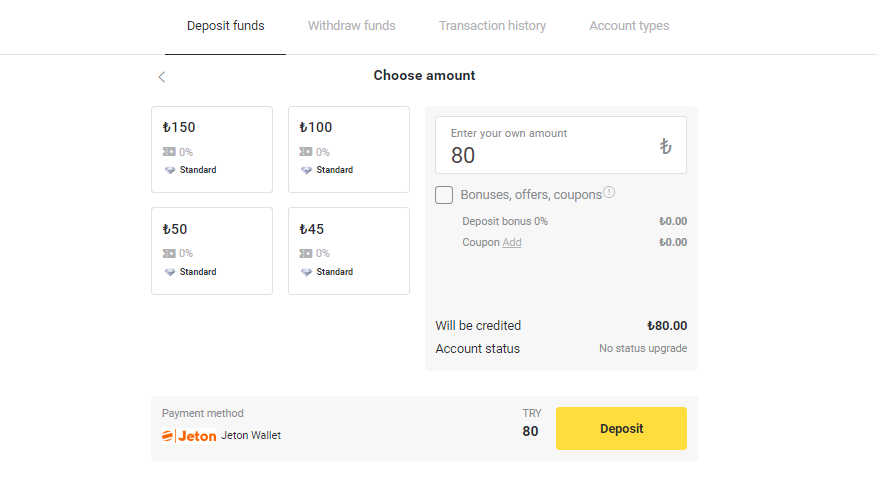Click the yellow Deposit button
Image resolution: width=877 pixels, height=488 pixels.
(621, 428)
